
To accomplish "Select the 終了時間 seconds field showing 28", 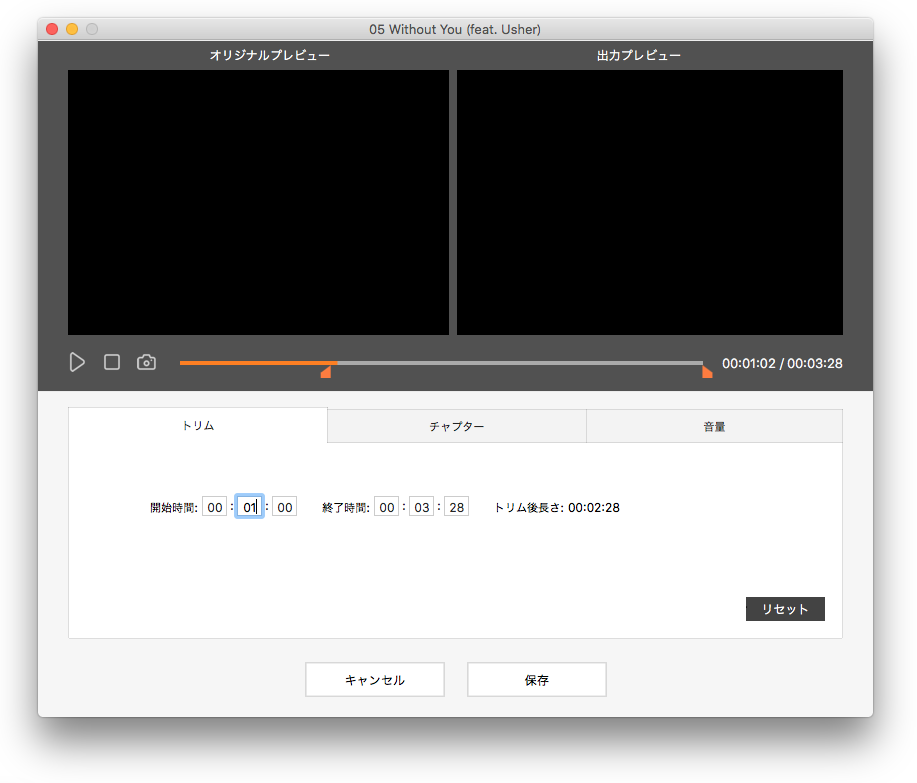I will click(x=457, y=507).
